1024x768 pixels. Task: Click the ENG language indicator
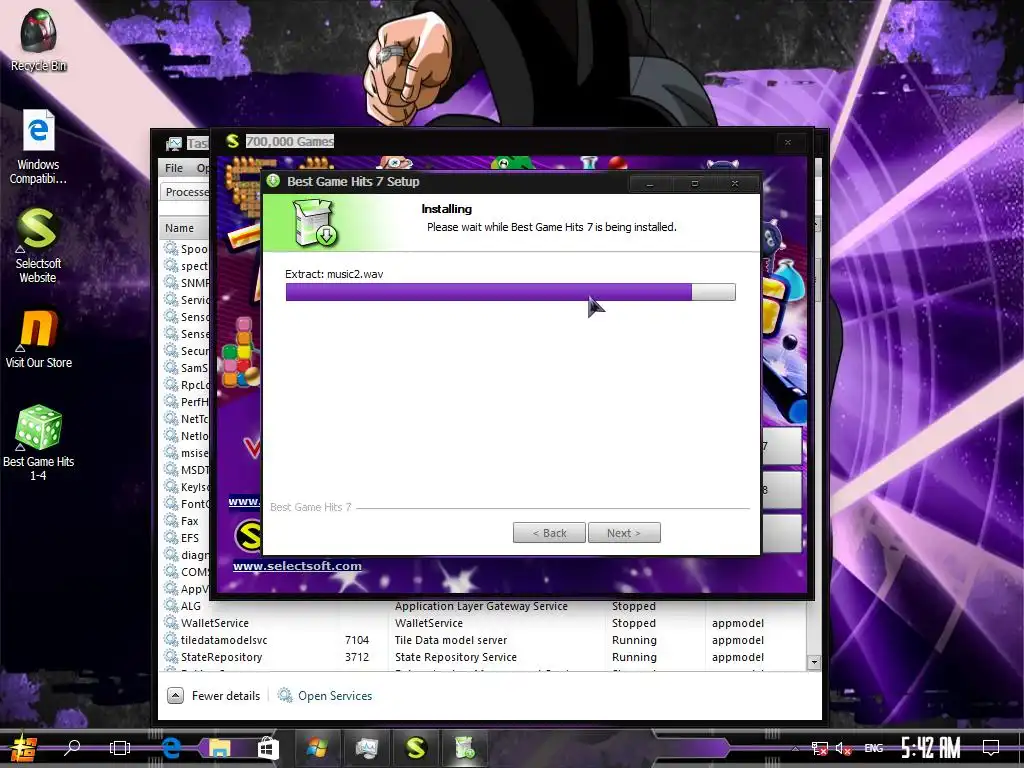point(874,748)
